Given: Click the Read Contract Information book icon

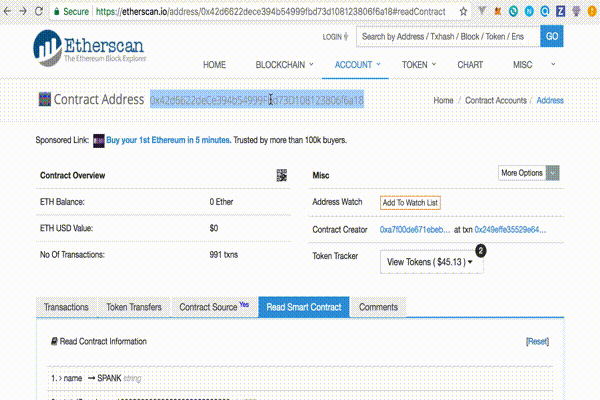Looking at the screenshot, I should point(54,341).
